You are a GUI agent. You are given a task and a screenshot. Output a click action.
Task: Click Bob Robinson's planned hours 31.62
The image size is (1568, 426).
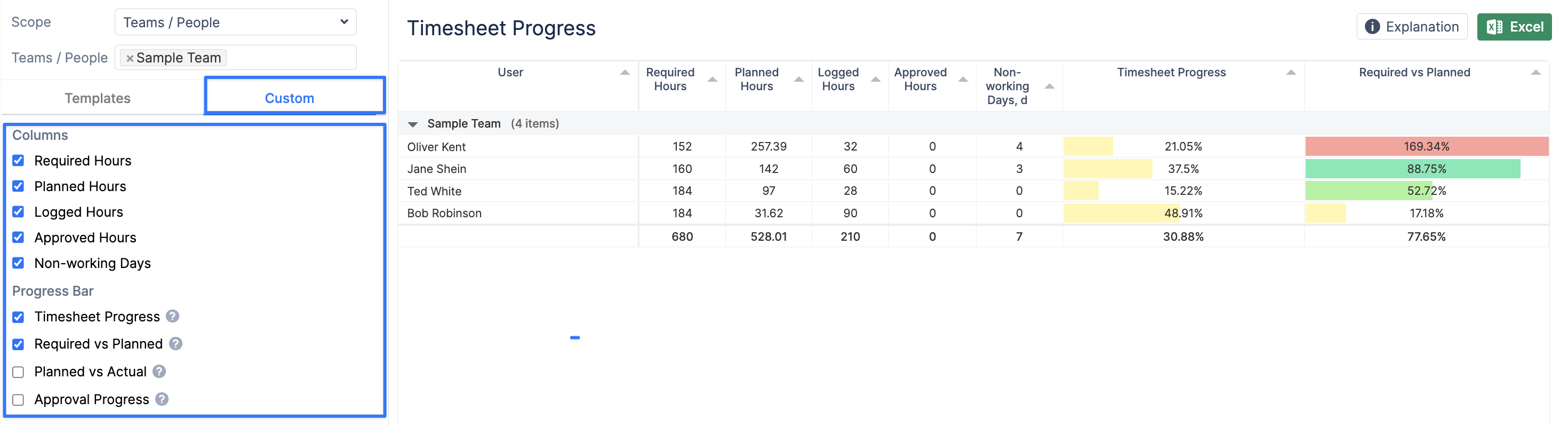pyautogui.click(x=768, y=214)
